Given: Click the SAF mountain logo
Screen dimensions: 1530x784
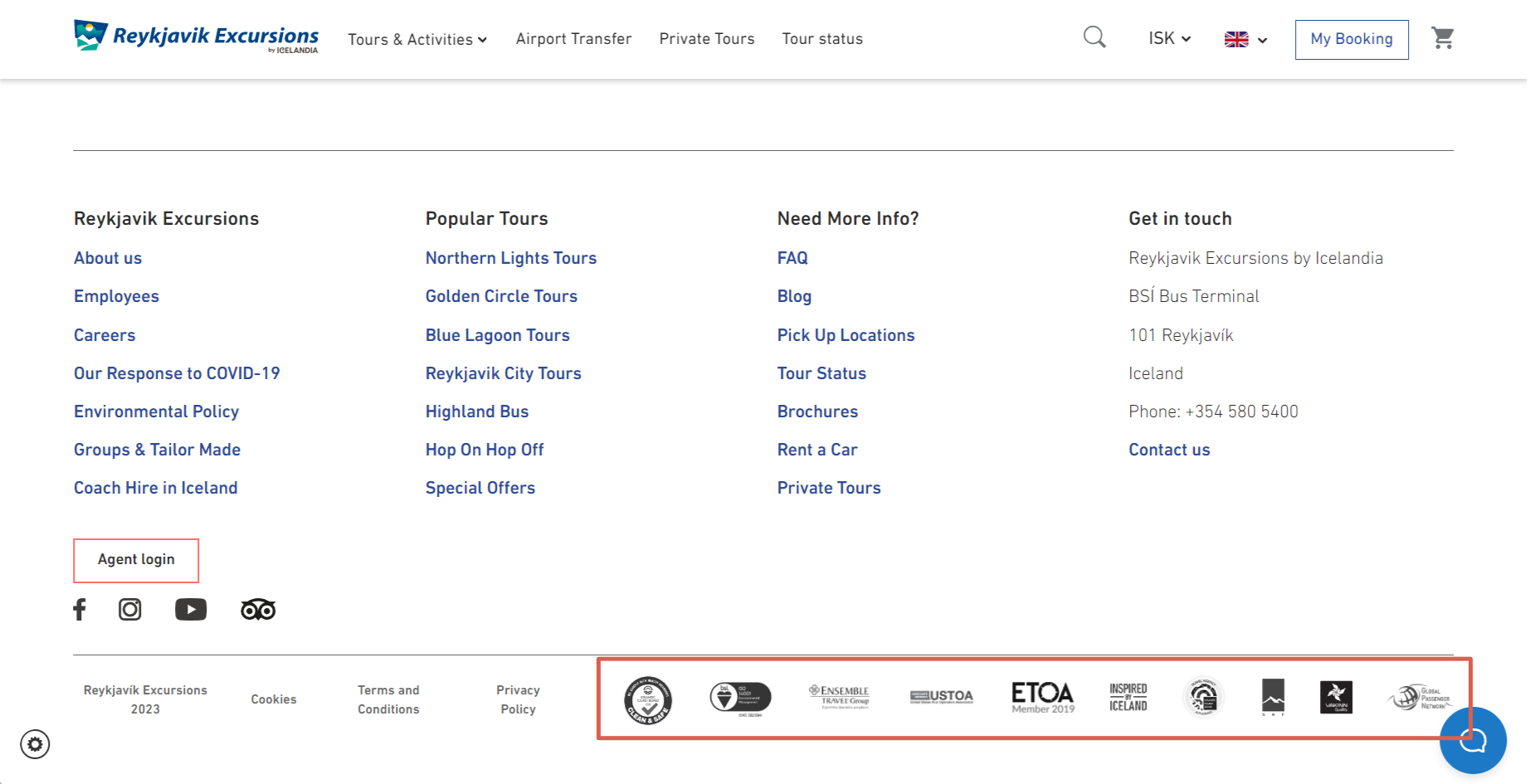Looking at the screenshot, I should pyautogui.click(x=1273, y=697).
